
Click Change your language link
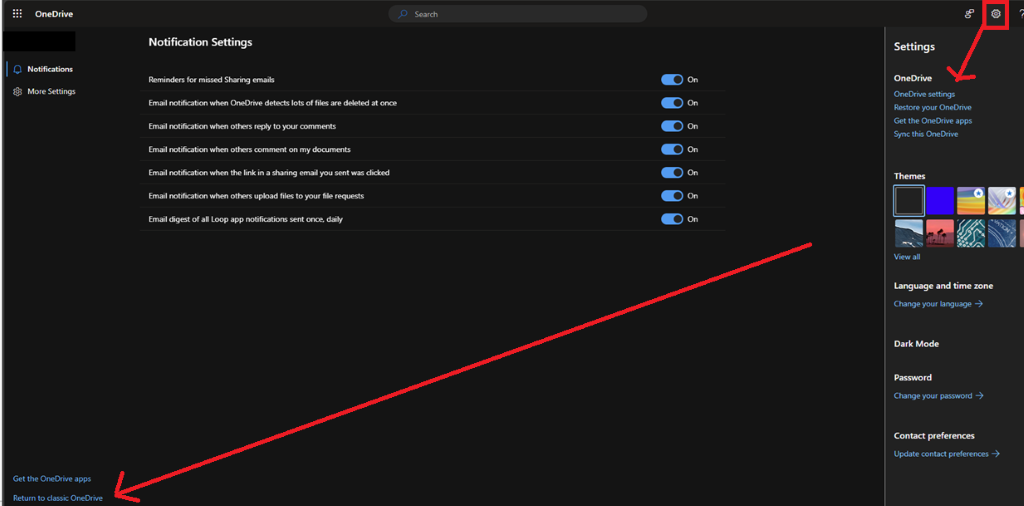click(x=938, y=304)
